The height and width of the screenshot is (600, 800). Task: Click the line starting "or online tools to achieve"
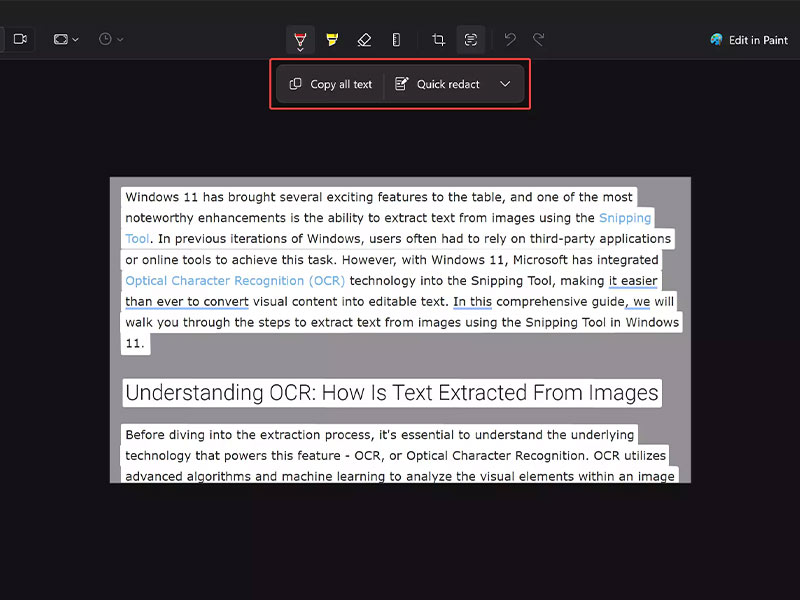(392, 260)
